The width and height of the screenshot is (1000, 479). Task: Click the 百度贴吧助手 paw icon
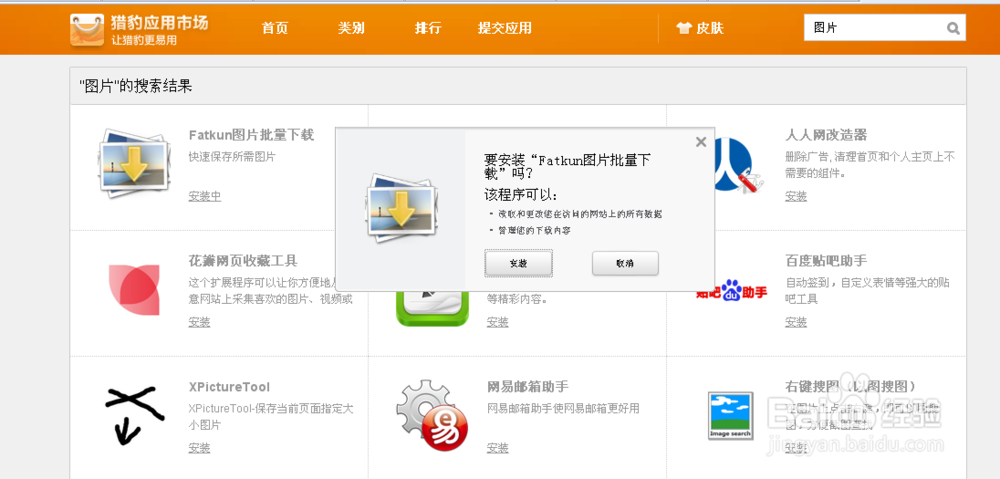(x=732, y=292)
